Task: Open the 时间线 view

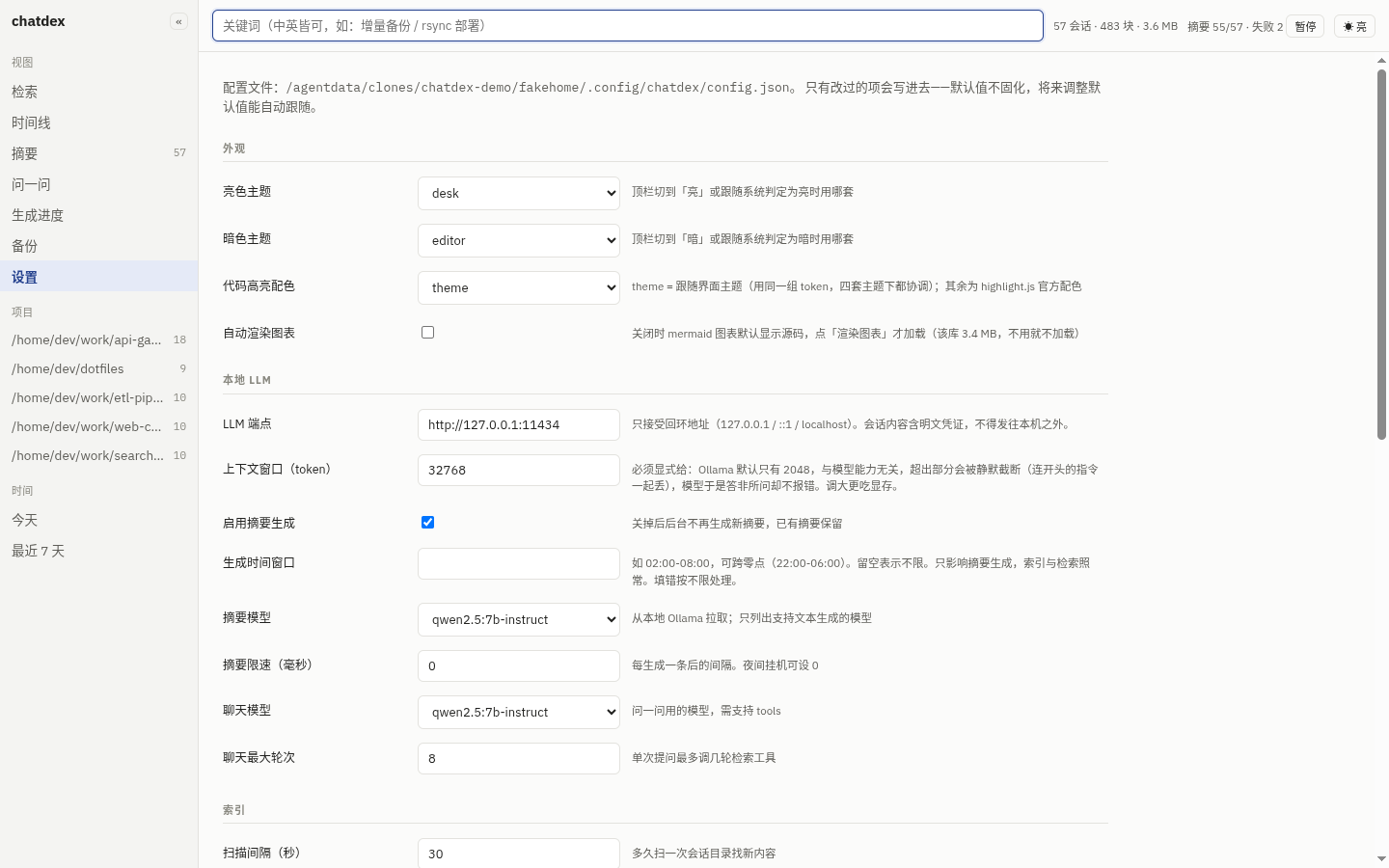Action: tap(98, 122)
